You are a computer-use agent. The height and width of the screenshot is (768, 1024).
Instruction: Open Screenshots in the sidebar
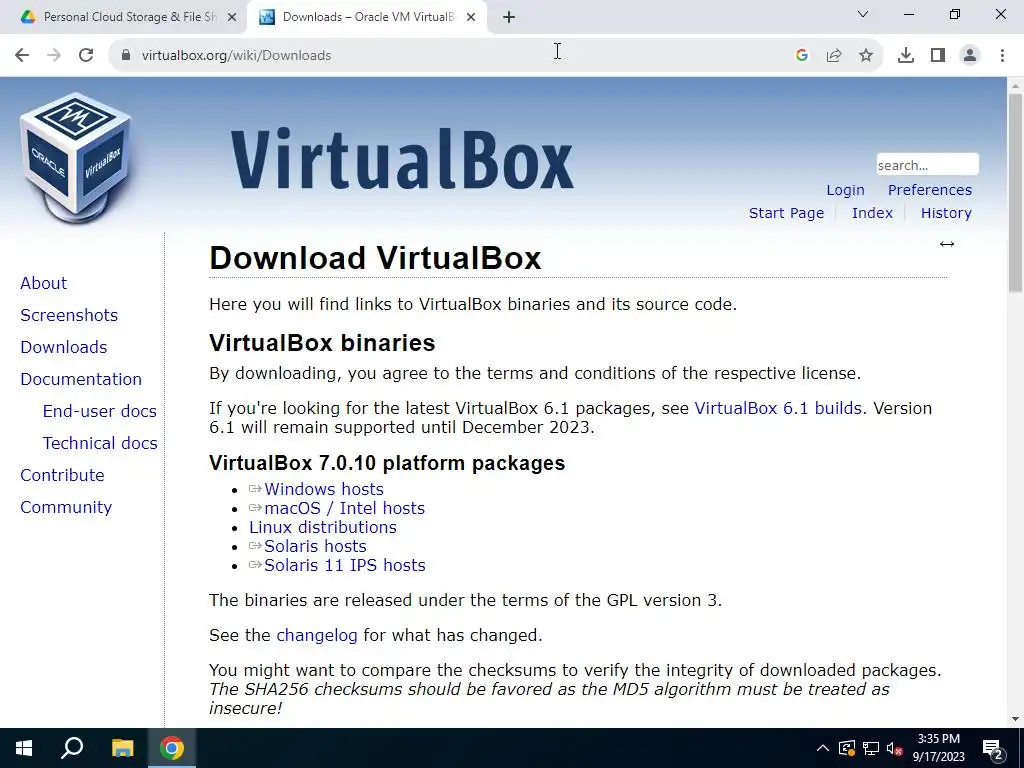coord(69,315)
